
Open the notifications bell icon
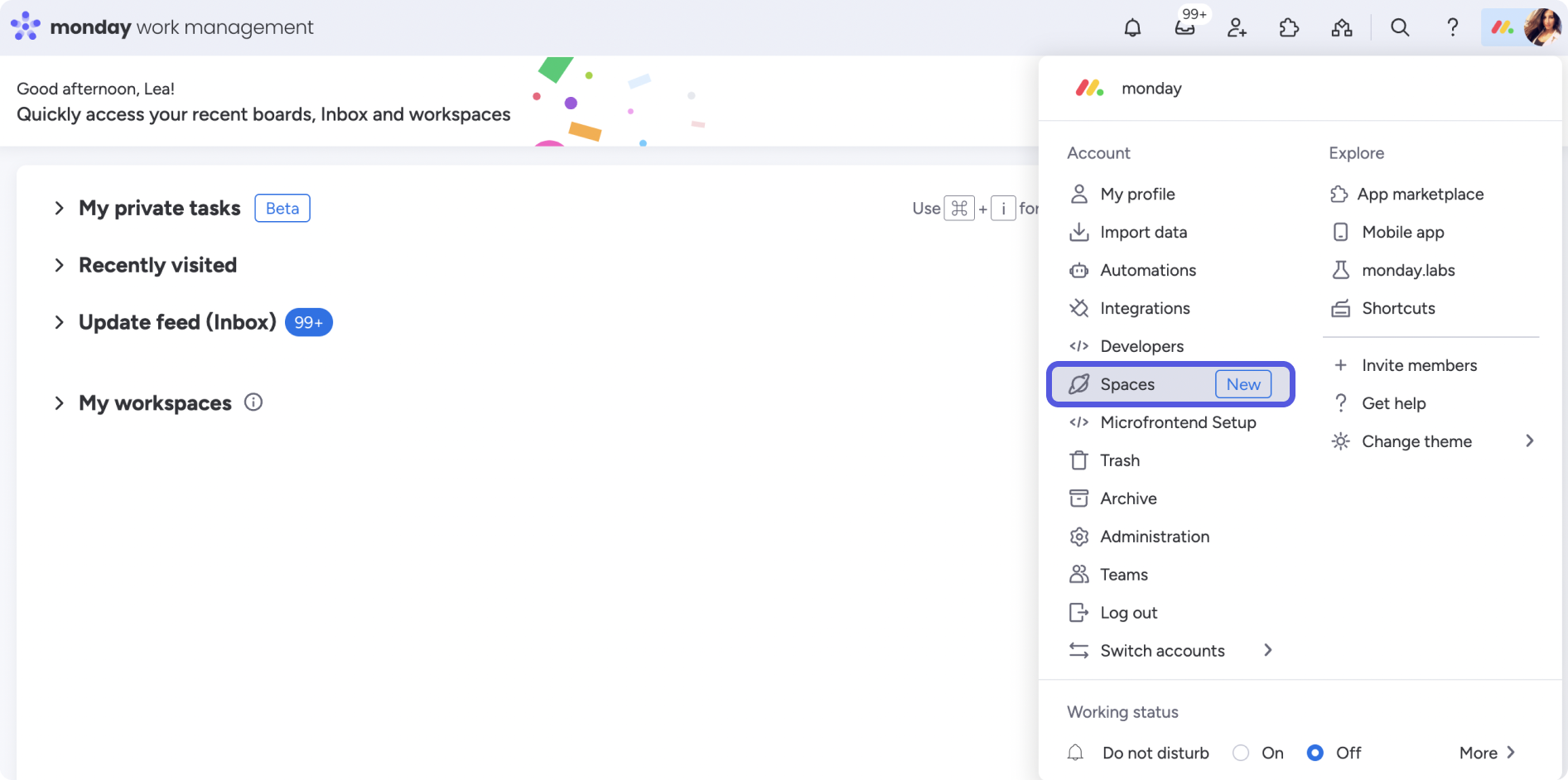tap(1132, 27)
